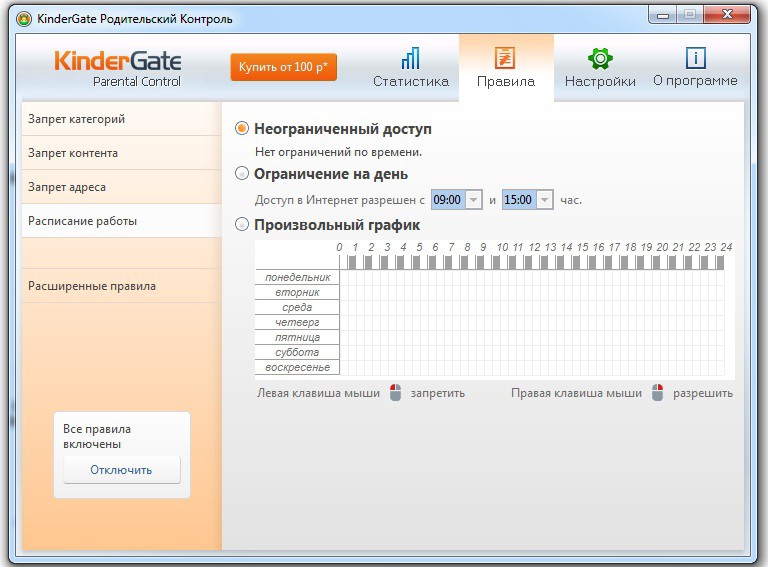Open the Статистика bar chart icon
Image resolution: width=768 pixels, height=567 pixels.
pos(410,57)
